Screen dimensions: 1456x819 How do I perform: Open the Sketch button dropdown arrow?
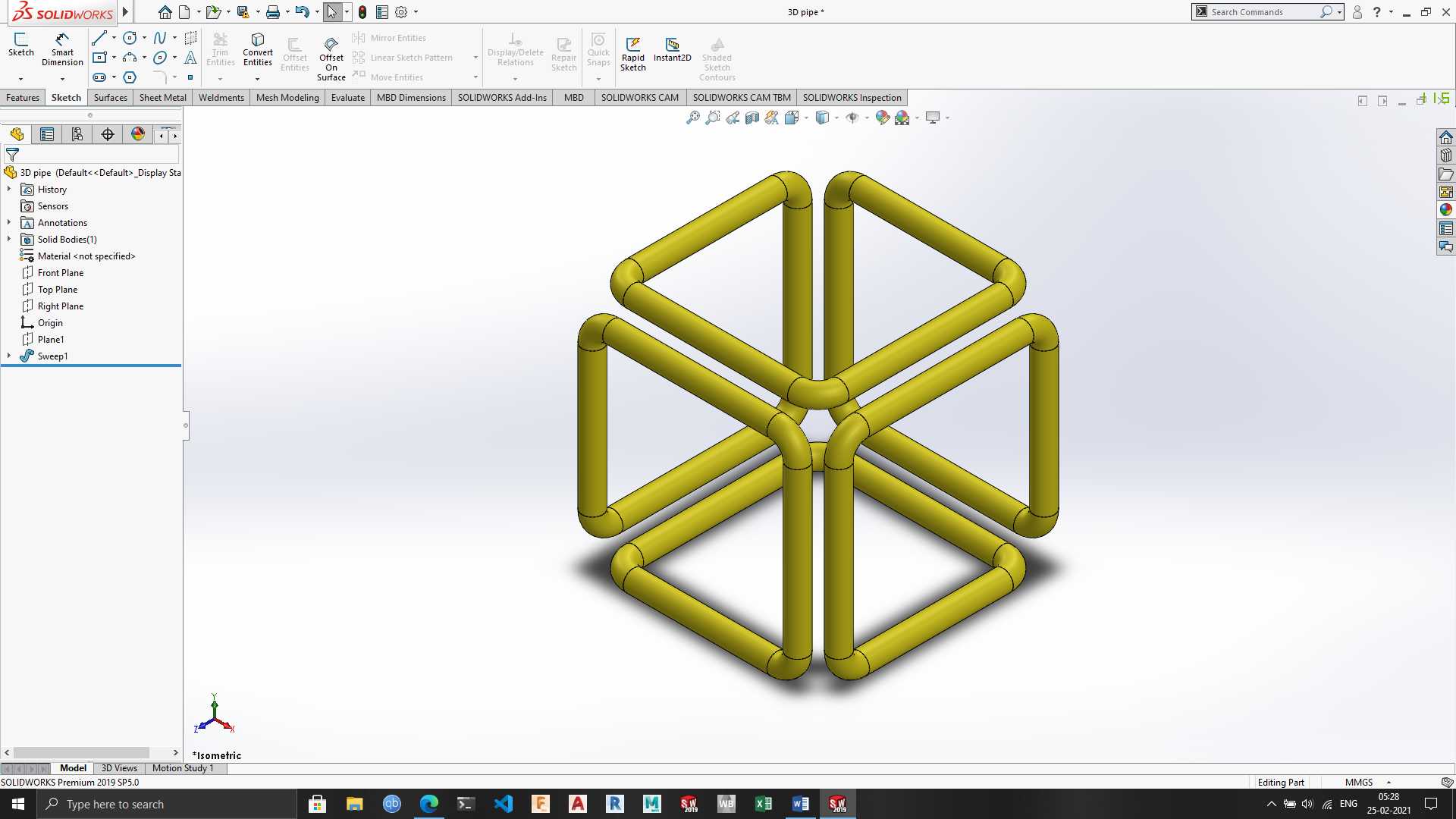20,79
